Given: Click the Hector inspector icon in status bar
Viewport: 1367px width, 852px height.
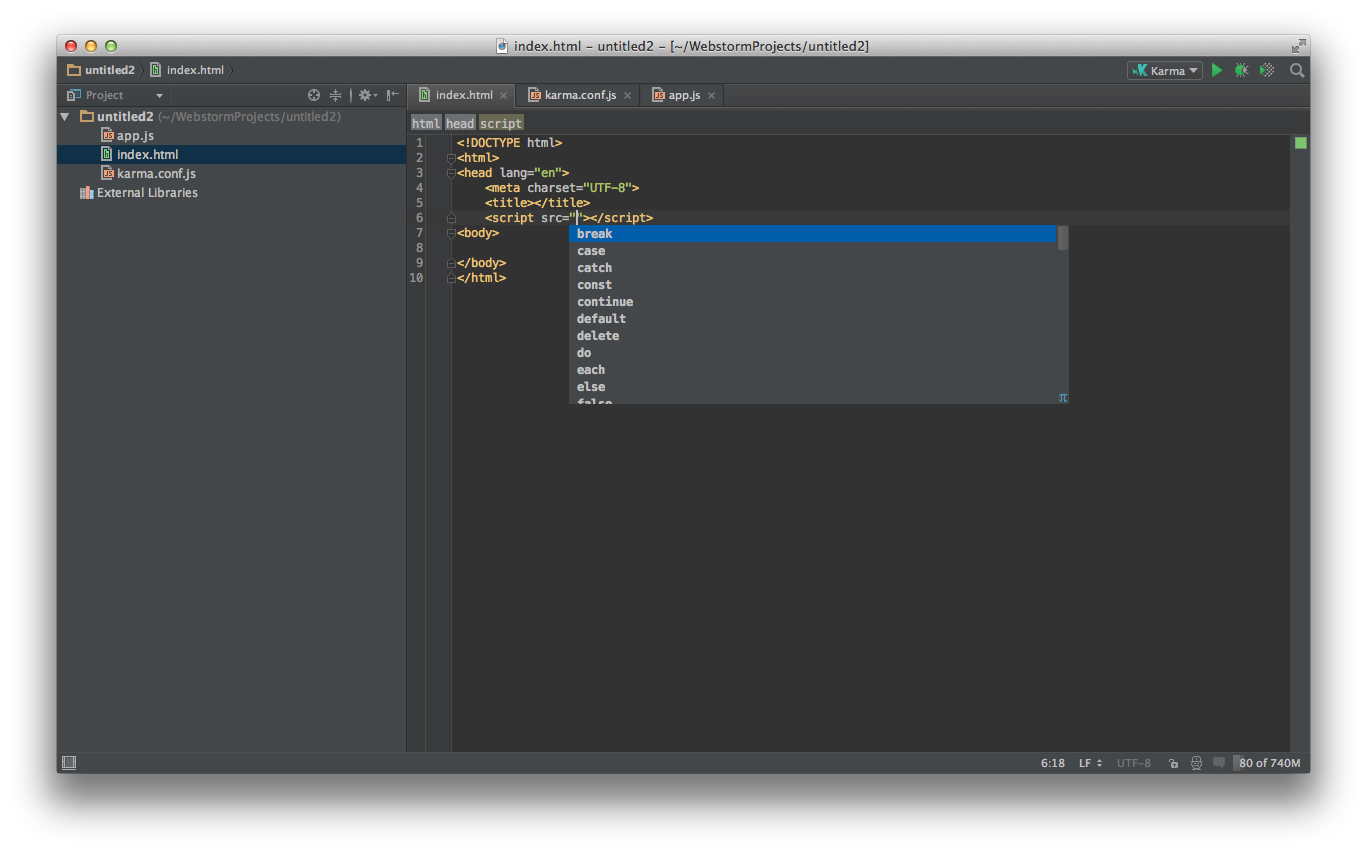Looking at the screenshot, I should click(1196, 763).
